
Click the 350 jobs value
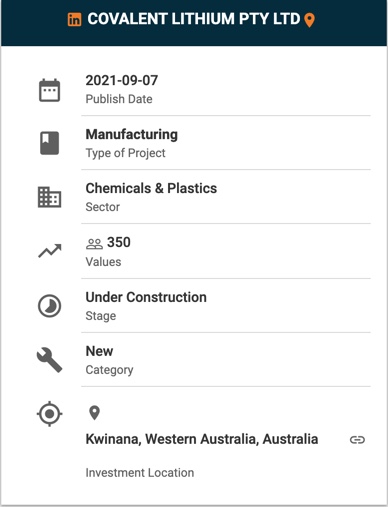click(119, 242)
